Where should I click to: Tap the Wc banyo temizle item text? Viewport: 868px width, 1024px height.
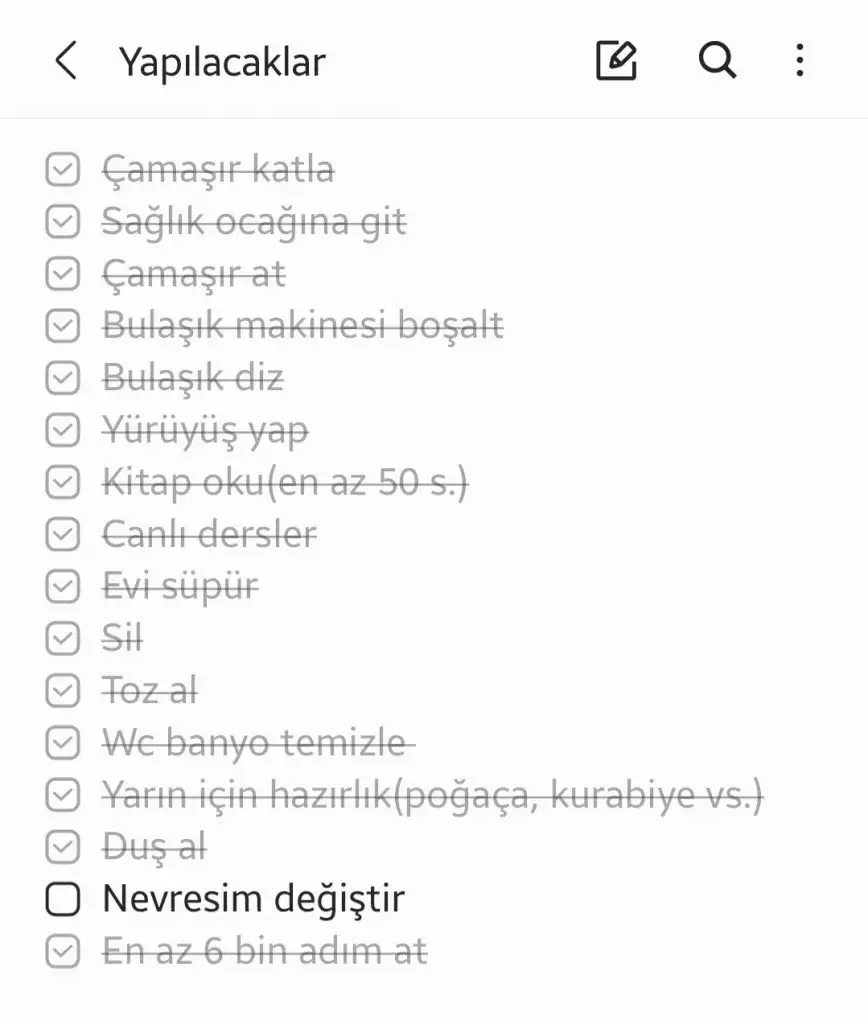259,743
